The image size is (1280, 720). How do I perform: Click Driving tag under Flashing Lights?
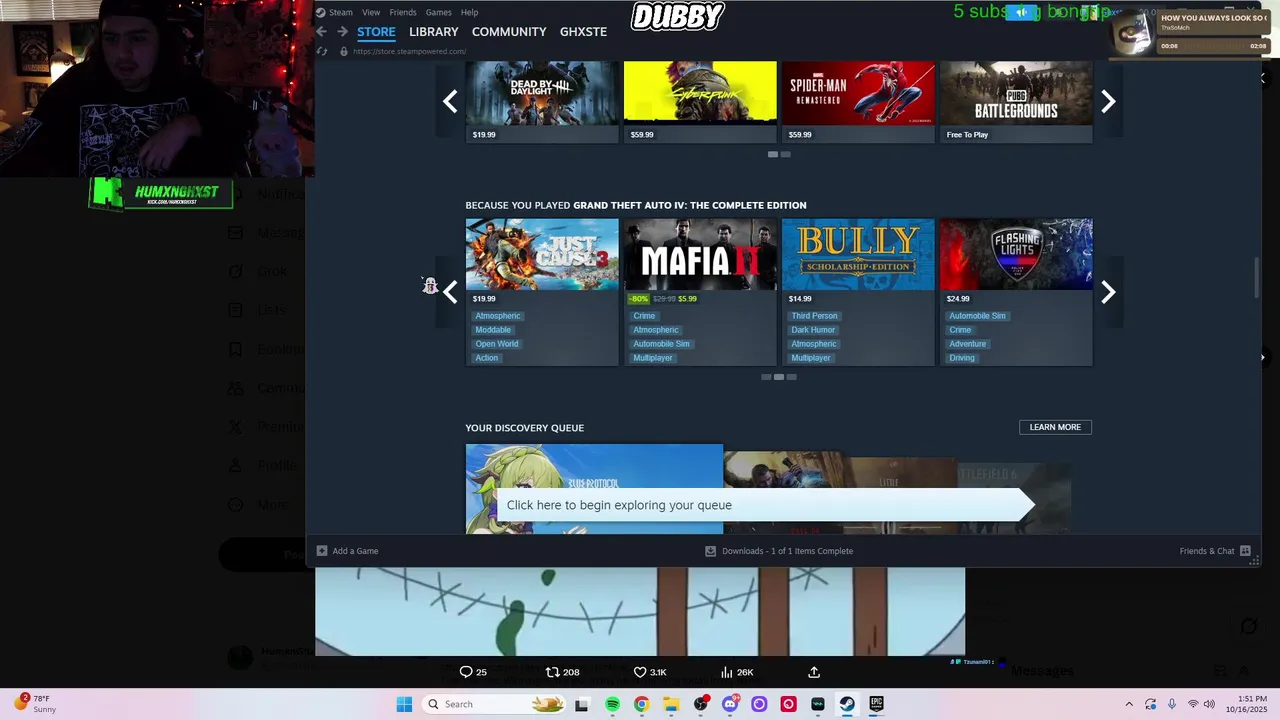click(962, 358)
